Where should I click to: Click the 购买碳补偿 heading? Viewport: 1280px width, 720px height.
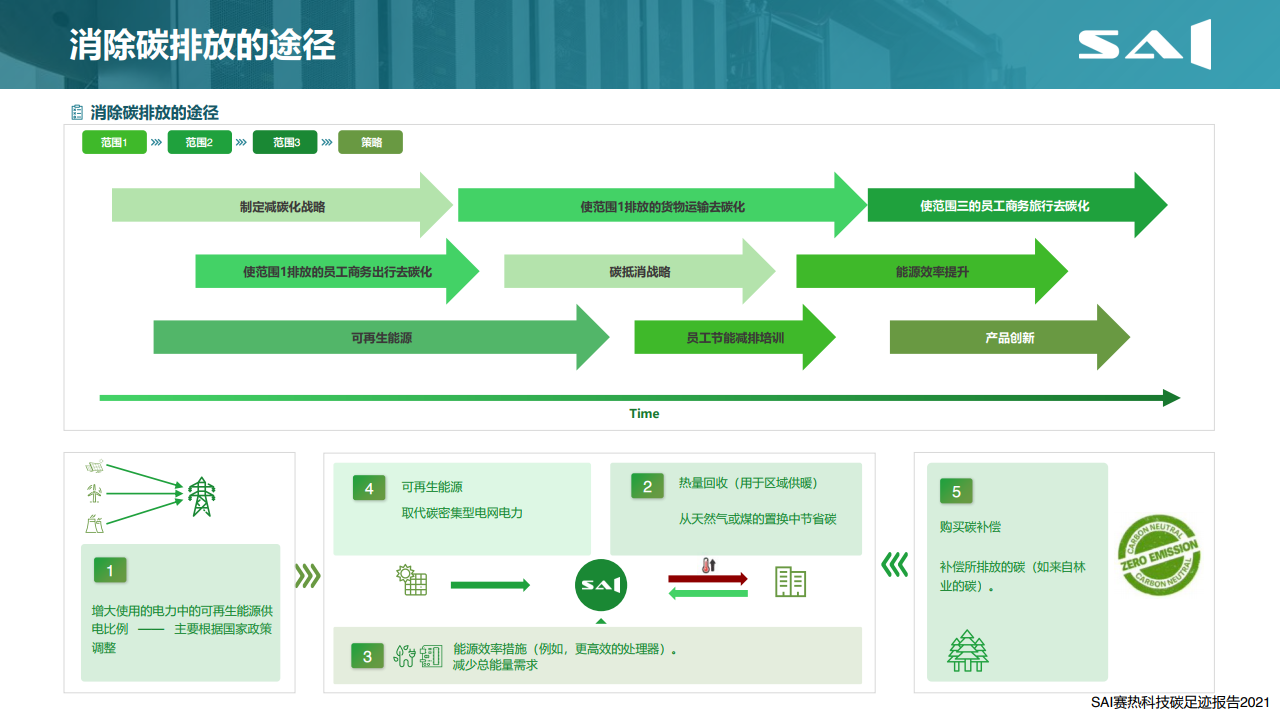970,527
